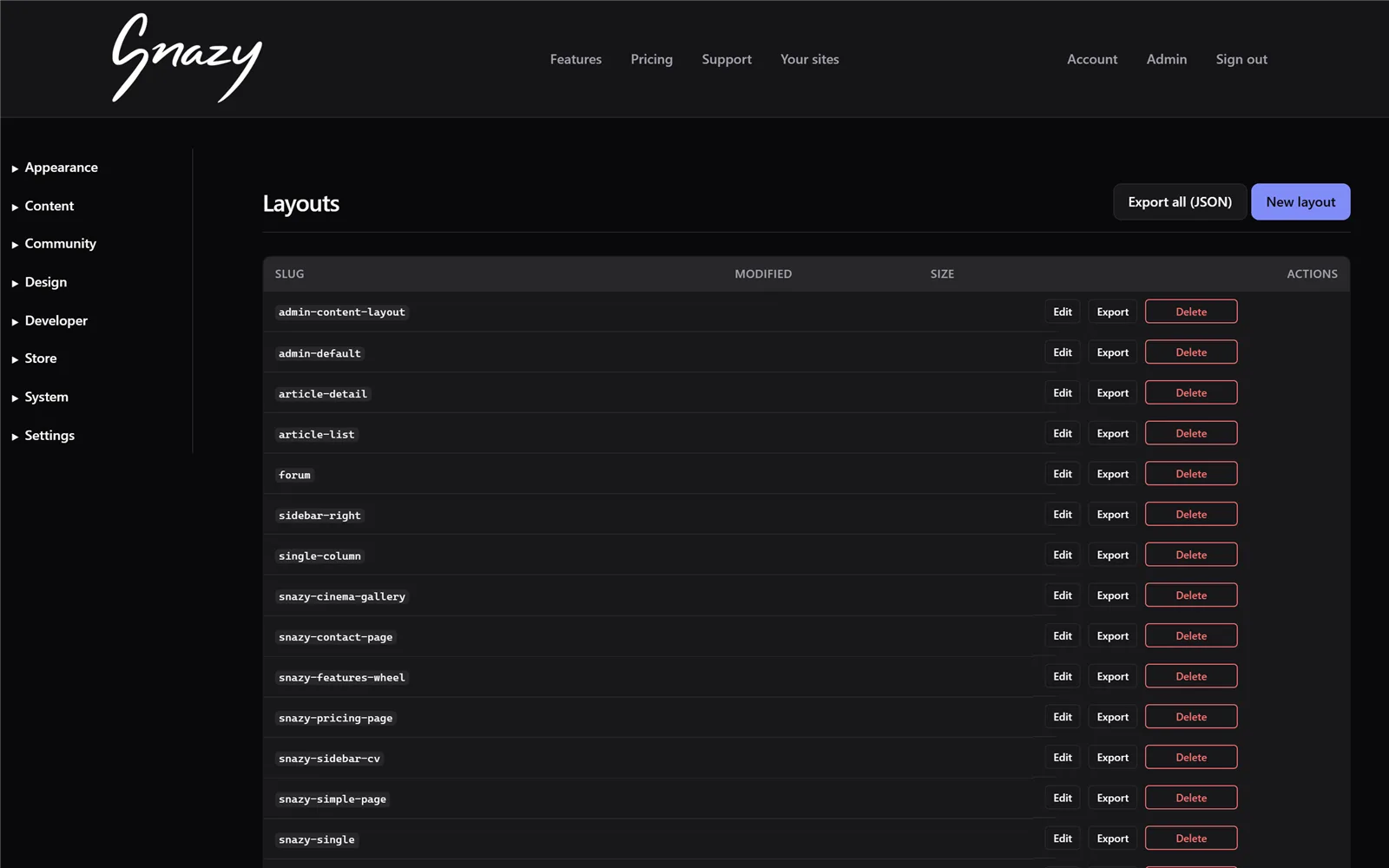Delete the admin-content-layout layout
1389x868 pixels.
point(1191,312)
